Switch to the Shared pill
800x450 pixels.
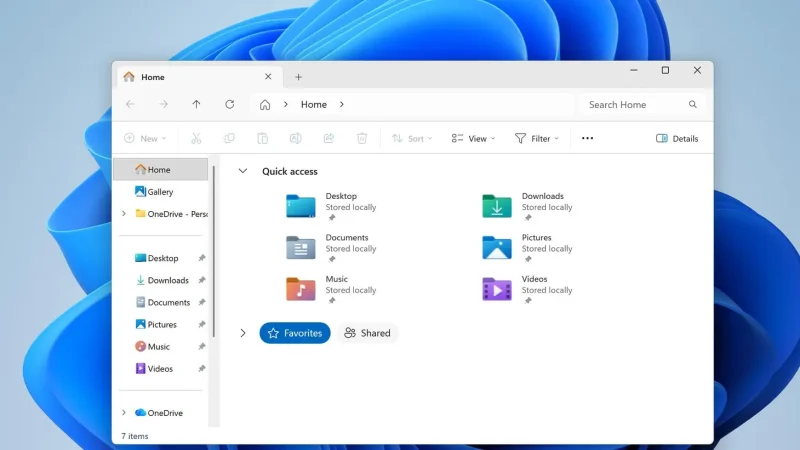point(367,333)
